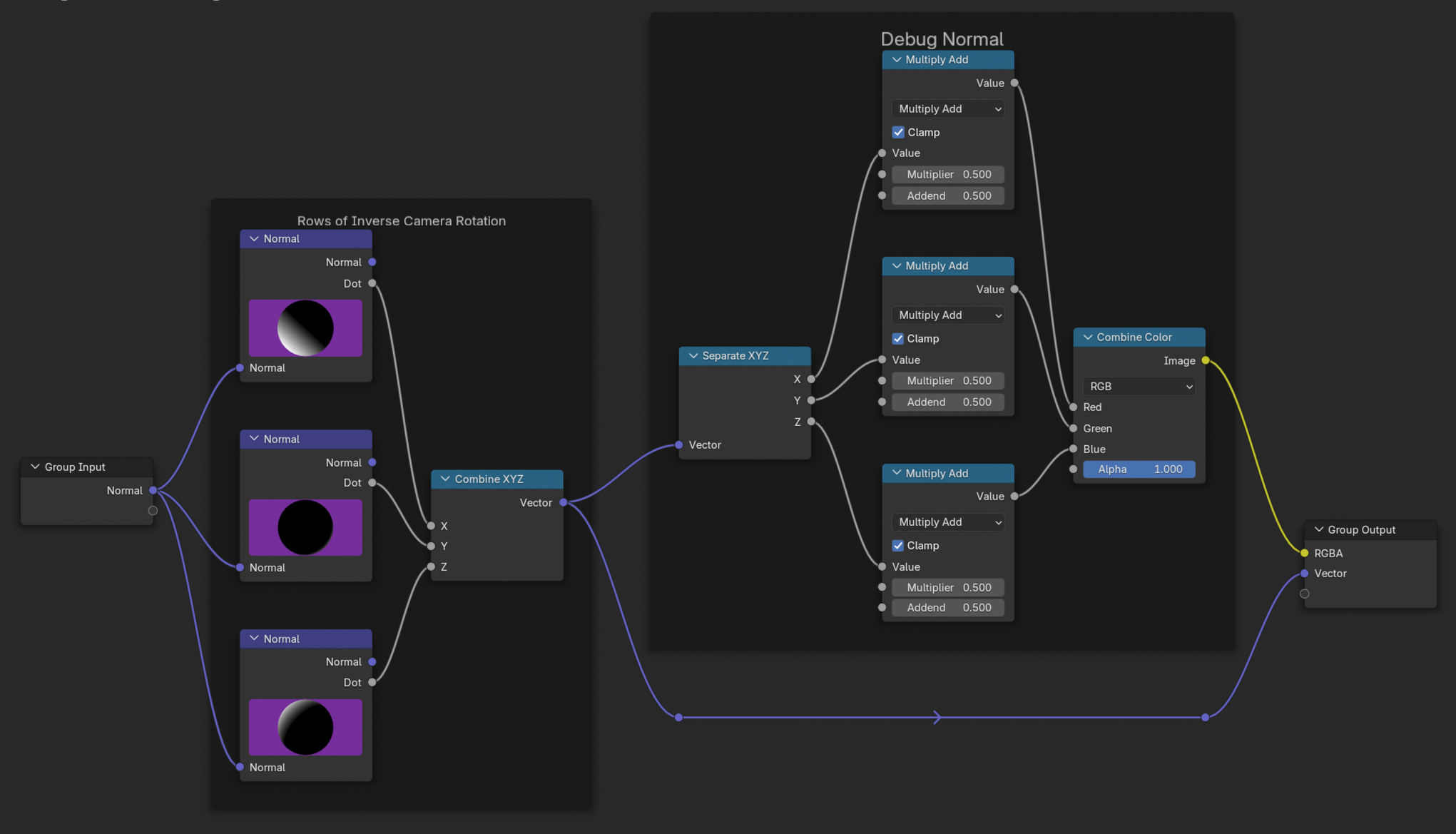Open the operation dropdown on top Multiply Add
Screen dimensions: 1456x834
point(947,108)
